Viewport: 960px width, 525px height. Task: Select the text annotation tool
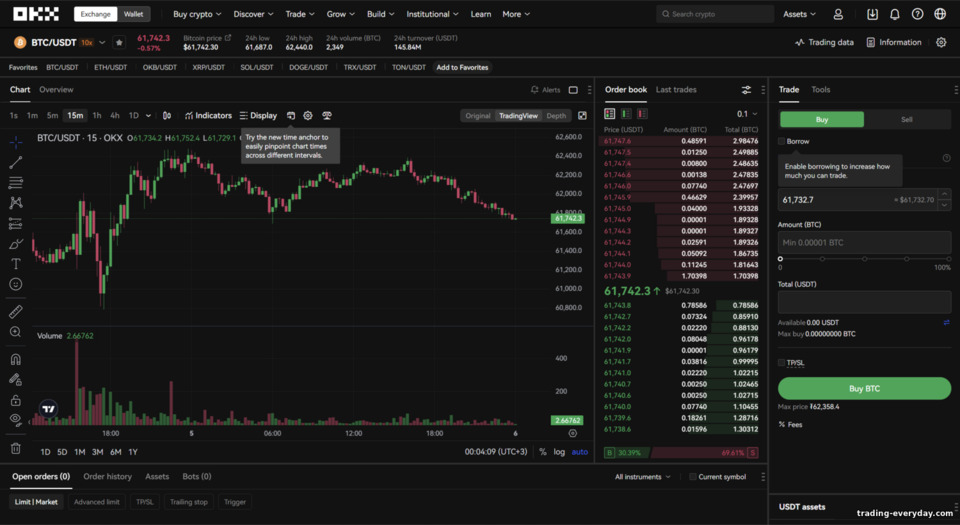coord(16,264)
